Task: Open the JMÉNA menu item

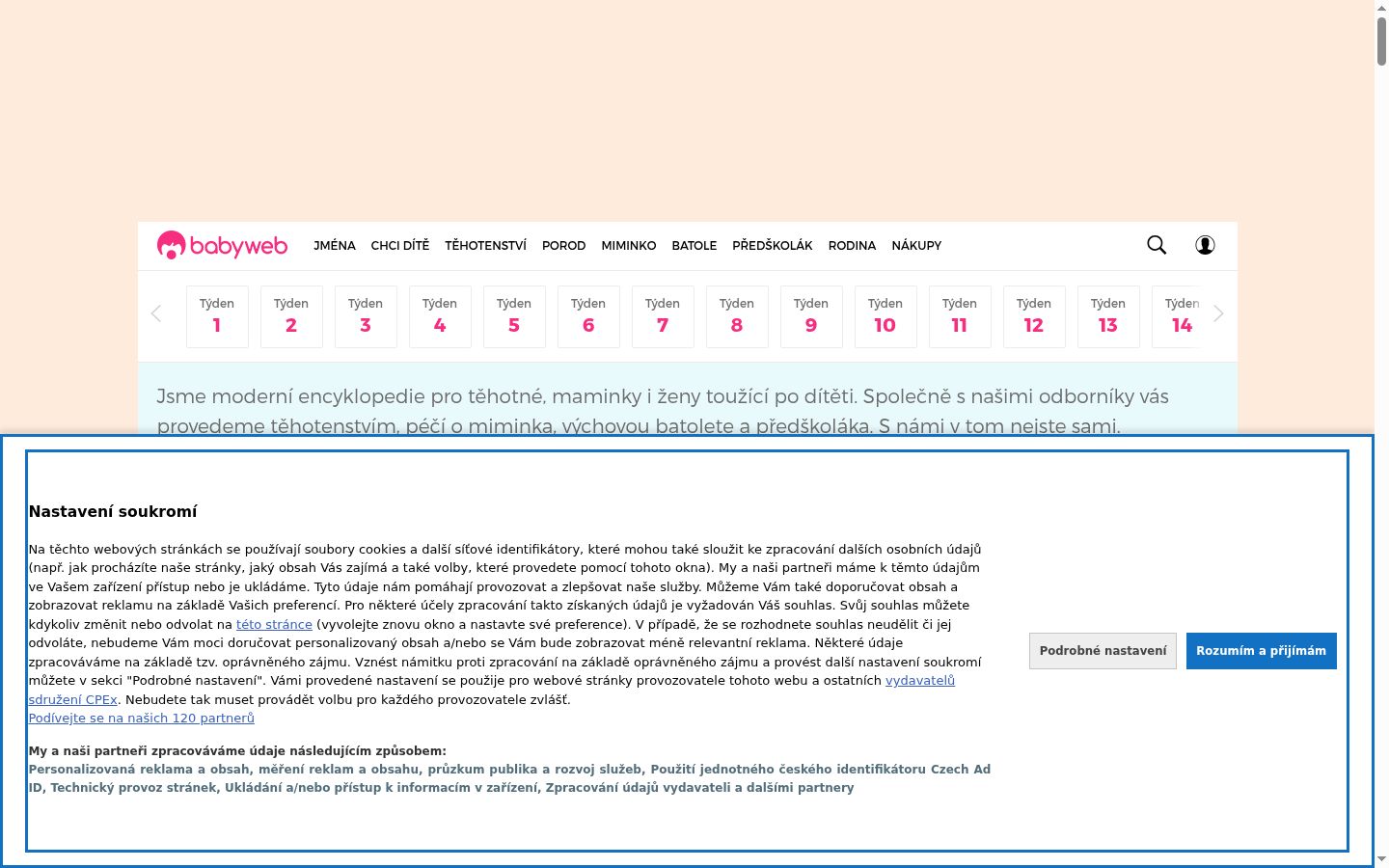Action: 335,246
